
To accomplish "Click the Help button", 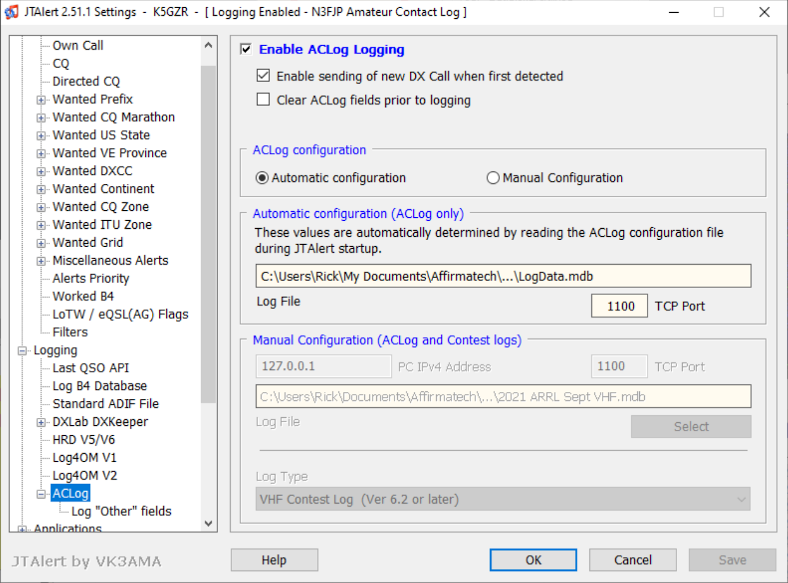I will click(x=274, y=560).
